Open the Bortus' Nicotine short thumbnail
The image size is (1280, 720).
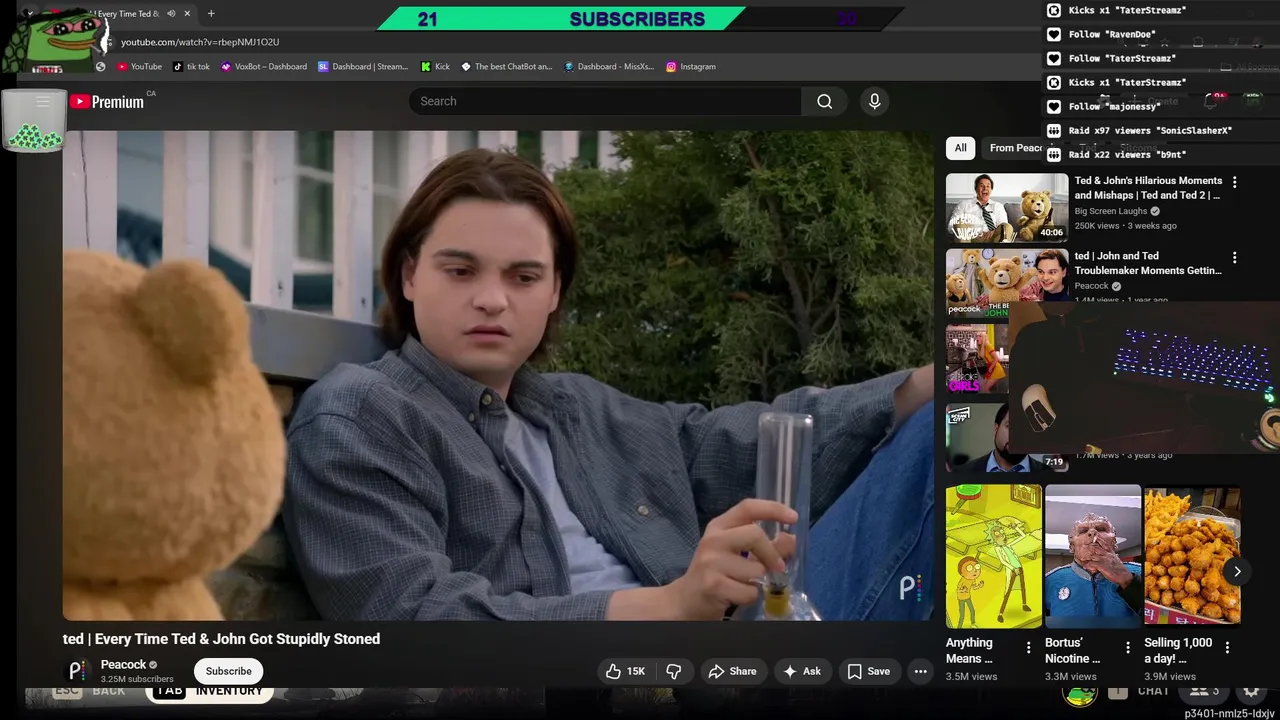pyautogui.click(x=1093, y=556)
